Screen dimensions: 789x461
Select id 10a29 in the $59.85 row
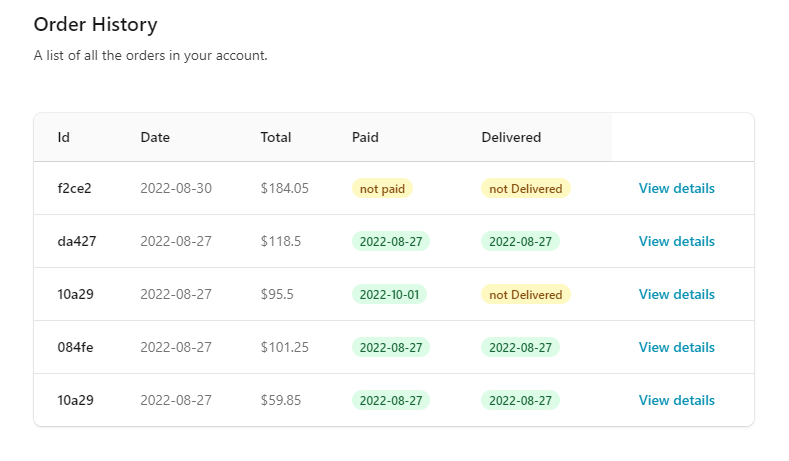(75, 400)
